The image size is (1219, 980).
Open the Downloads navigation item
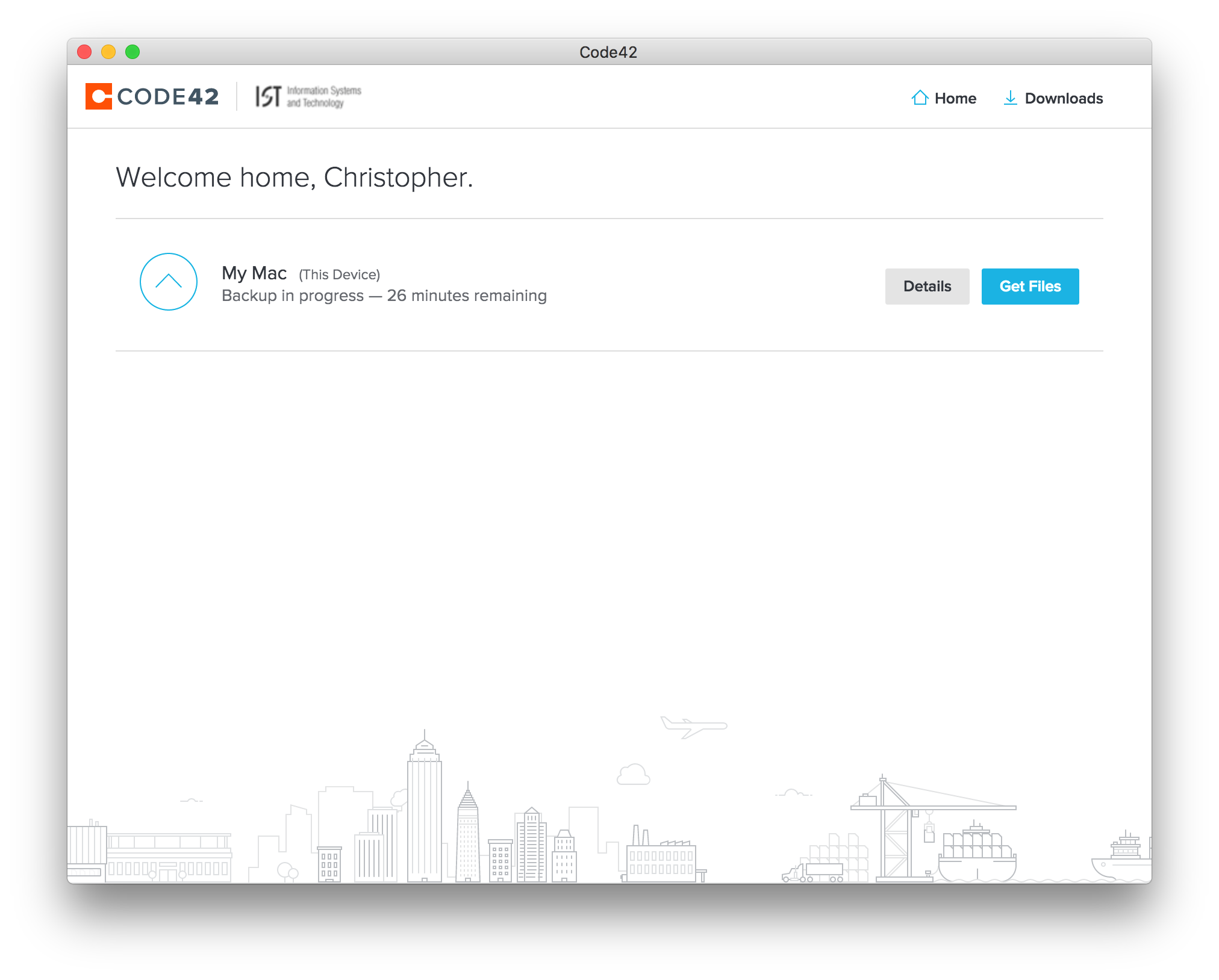point(1053,98)
